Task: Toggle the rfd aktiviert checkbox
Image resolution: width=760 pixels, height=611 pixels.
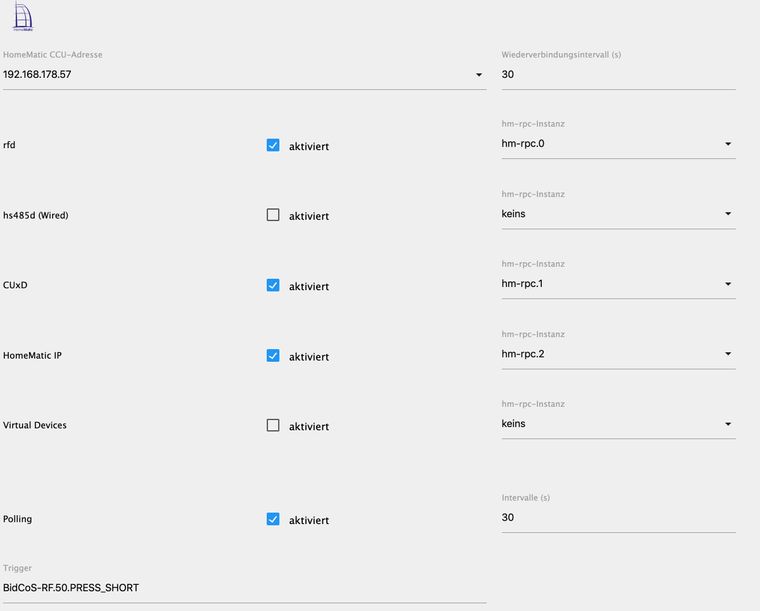Action: pos(273,145)
